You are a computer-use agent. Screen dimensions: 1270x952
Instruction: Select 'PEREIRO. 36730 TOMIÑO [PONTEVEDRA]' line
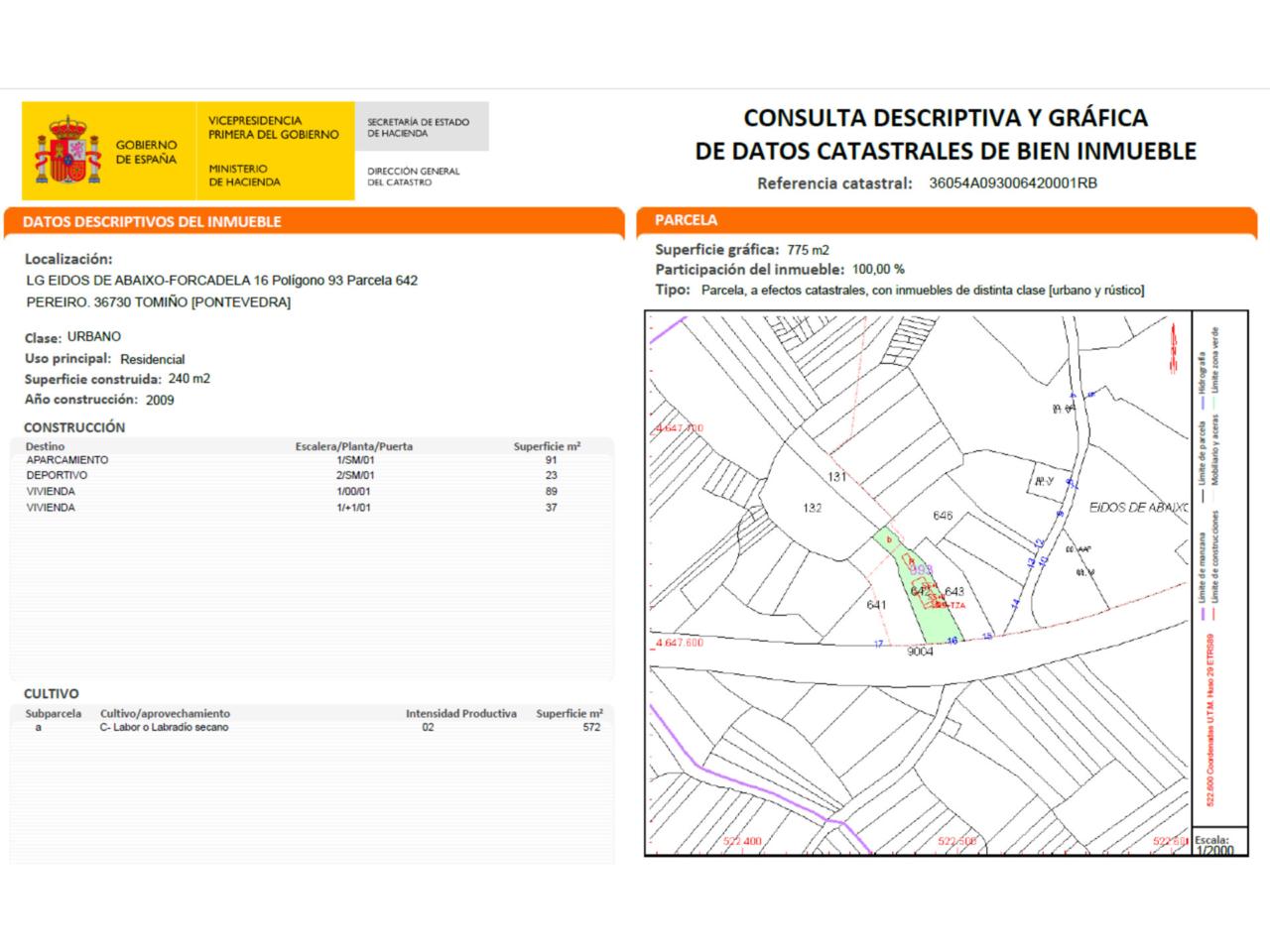158,302
